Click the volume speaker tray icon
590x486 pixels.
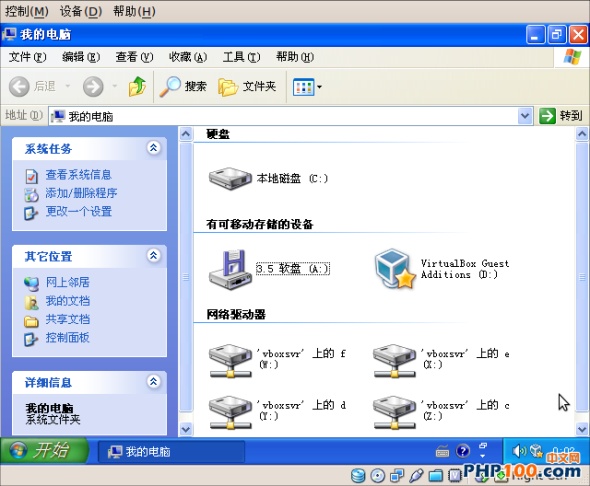click(519, 450)
